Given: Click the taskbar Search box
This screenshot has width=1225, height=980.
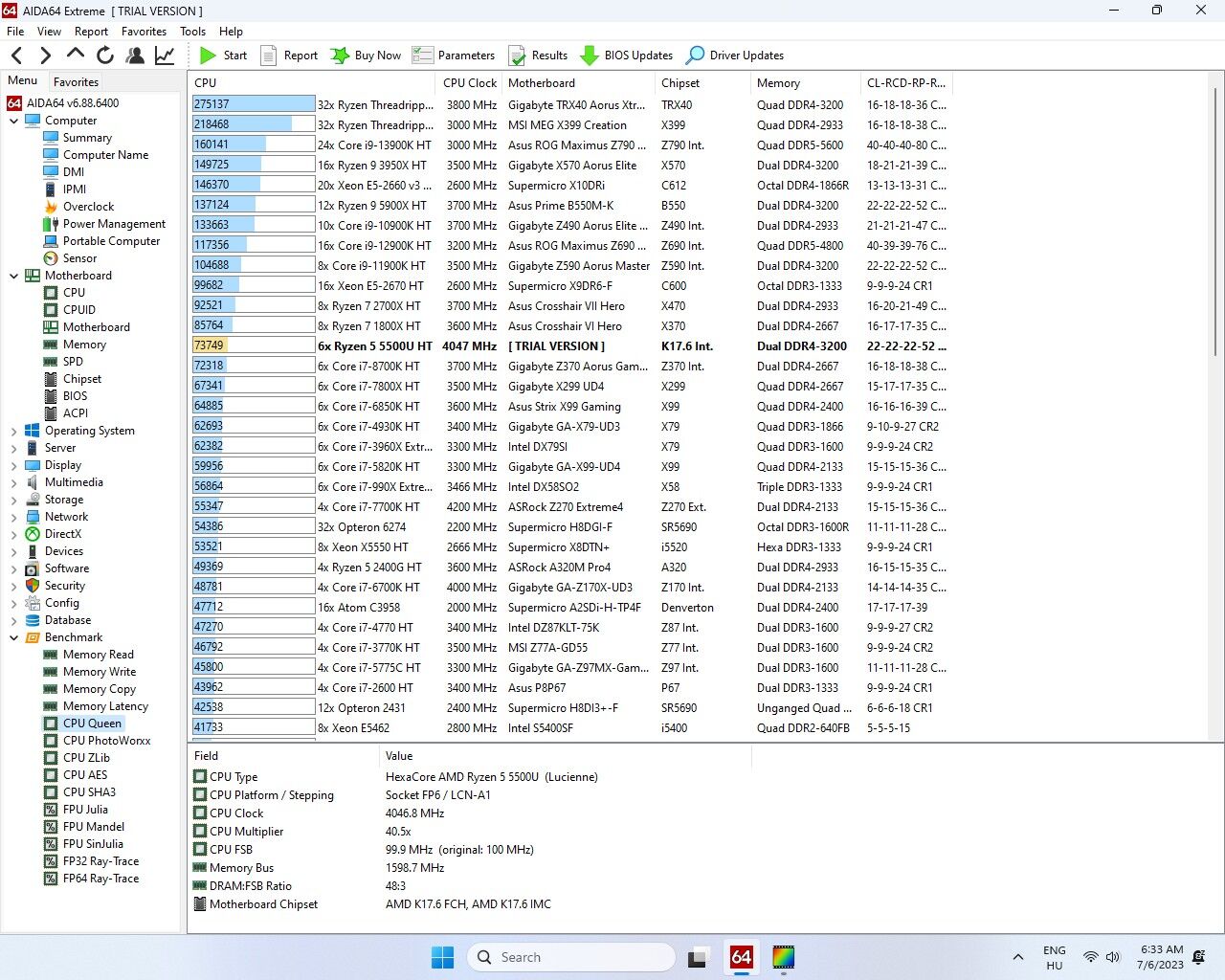Looking at the screenshot, I should [x=571, y=957].
